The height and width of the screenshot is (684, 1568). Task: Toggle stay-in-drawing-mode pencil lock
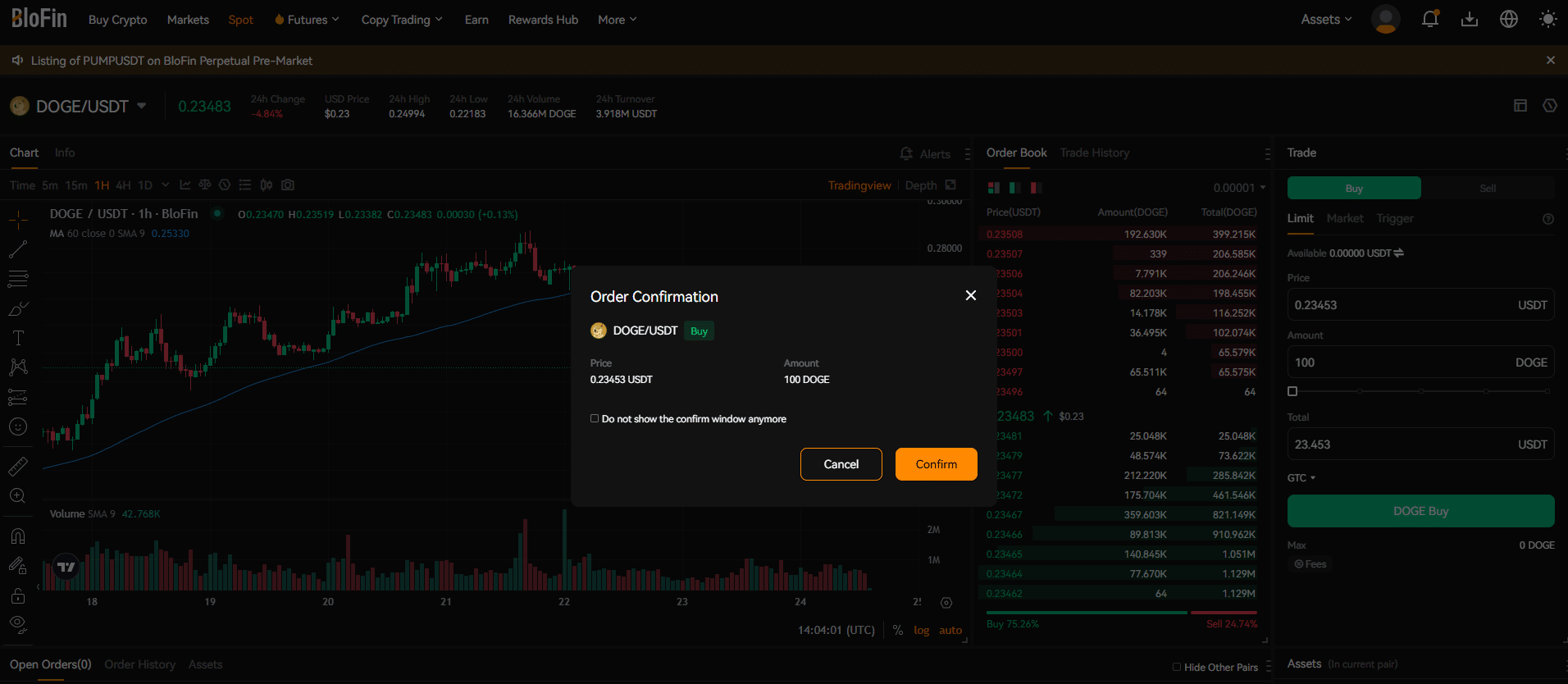click(x=18, y=566)
